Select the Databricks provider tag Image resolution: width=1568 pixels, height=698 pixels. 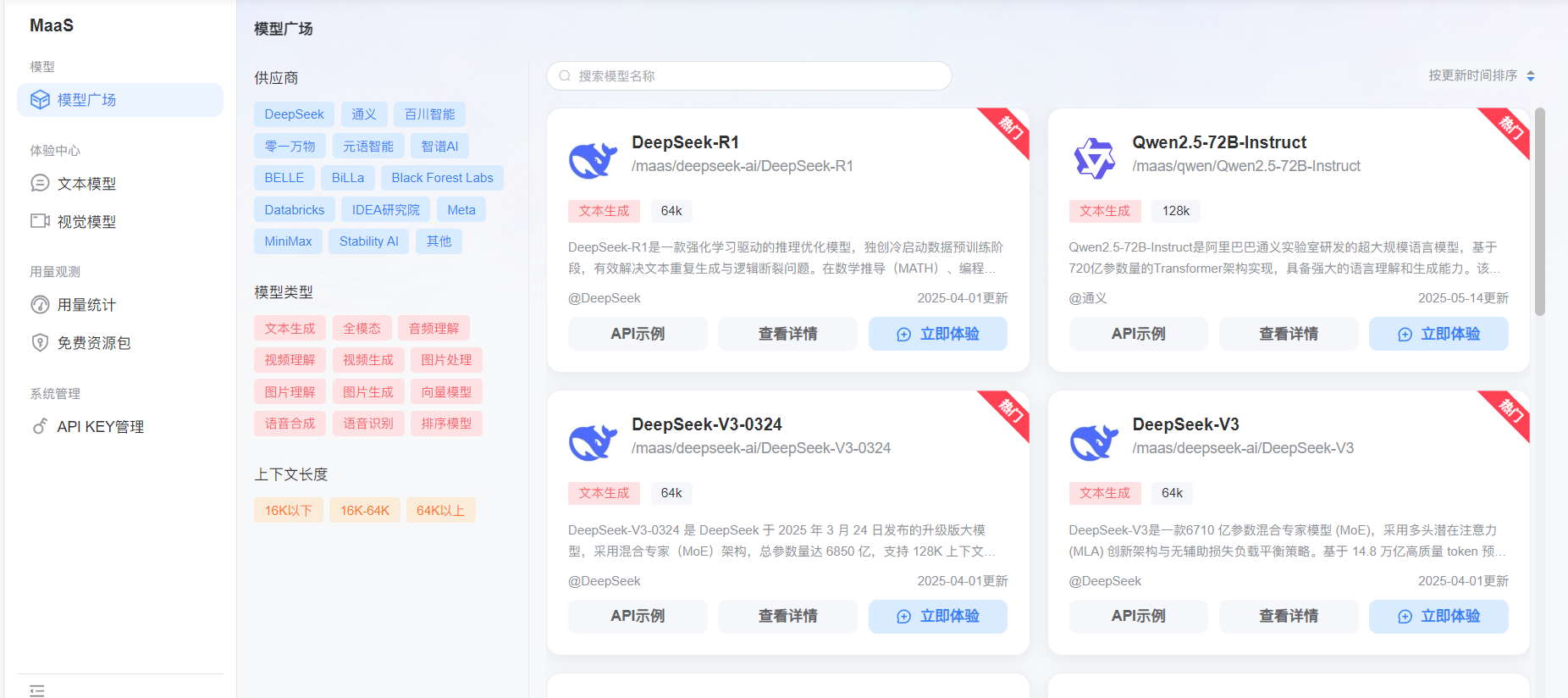pos(295,210)
